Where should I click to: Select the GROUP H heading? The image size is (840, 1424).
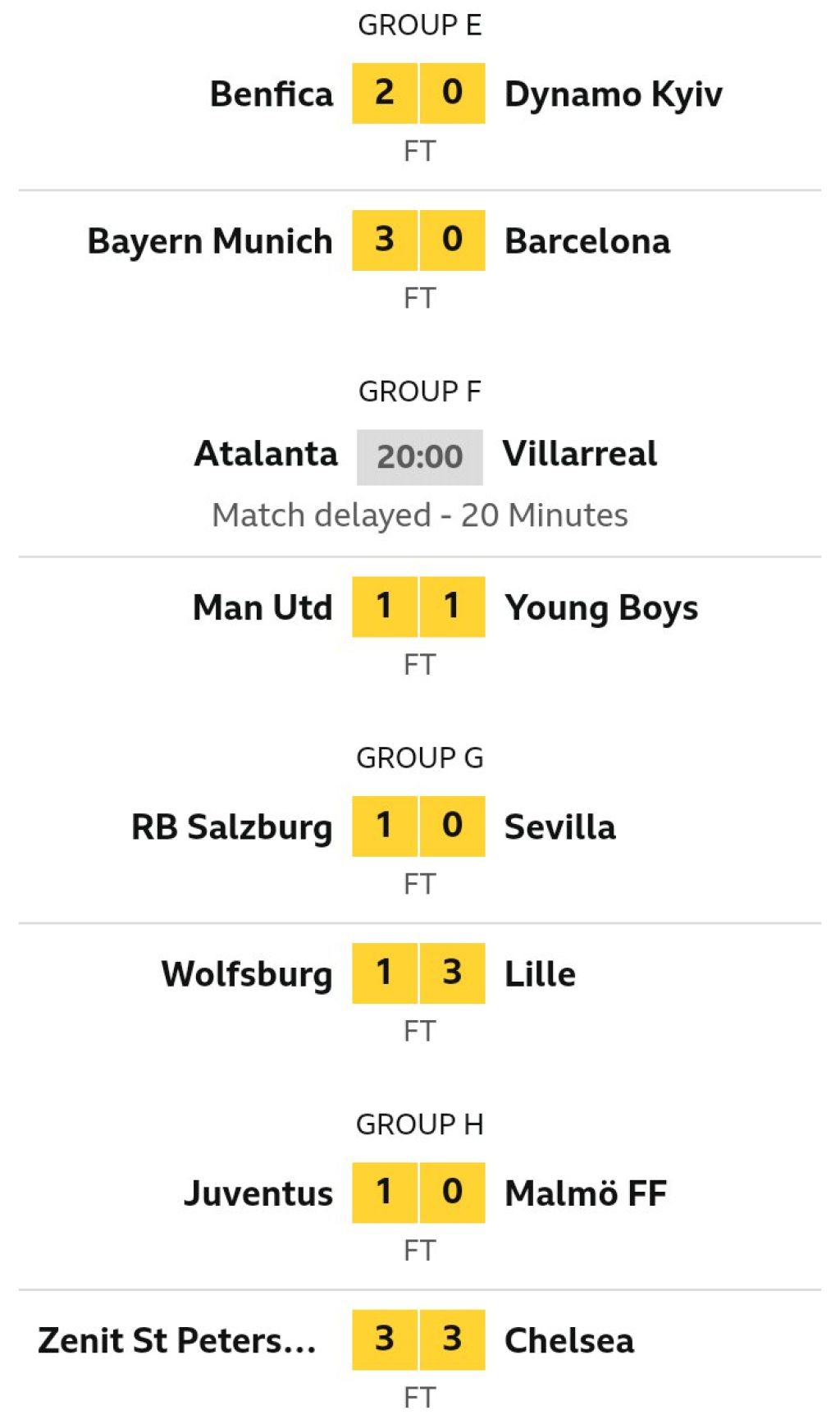pos(420,1124)
